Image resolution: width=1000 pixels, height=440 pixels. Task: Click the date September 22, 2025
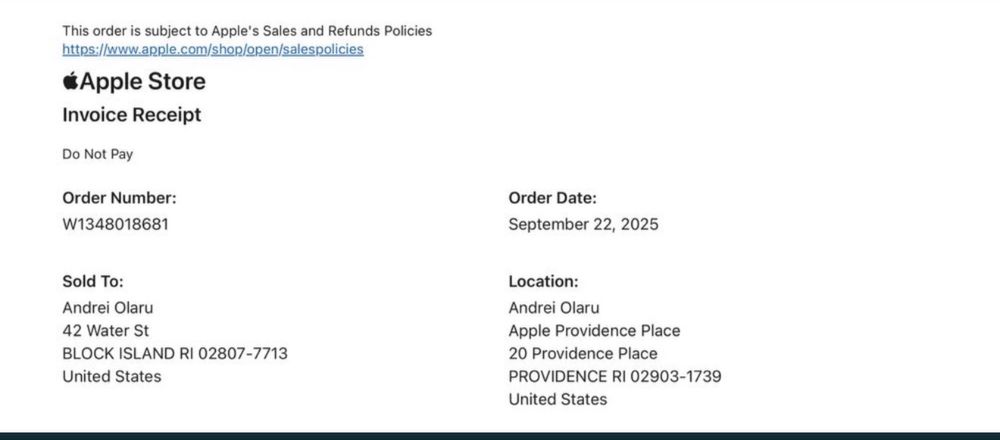583,224
